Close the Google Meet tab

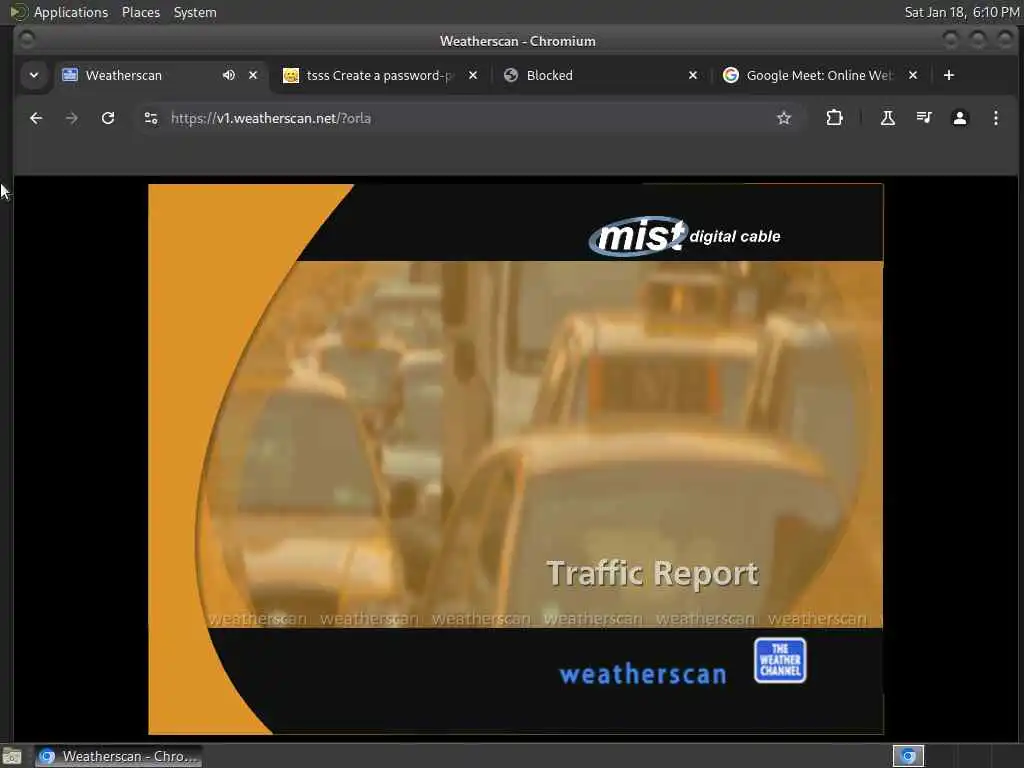[913, 75]
